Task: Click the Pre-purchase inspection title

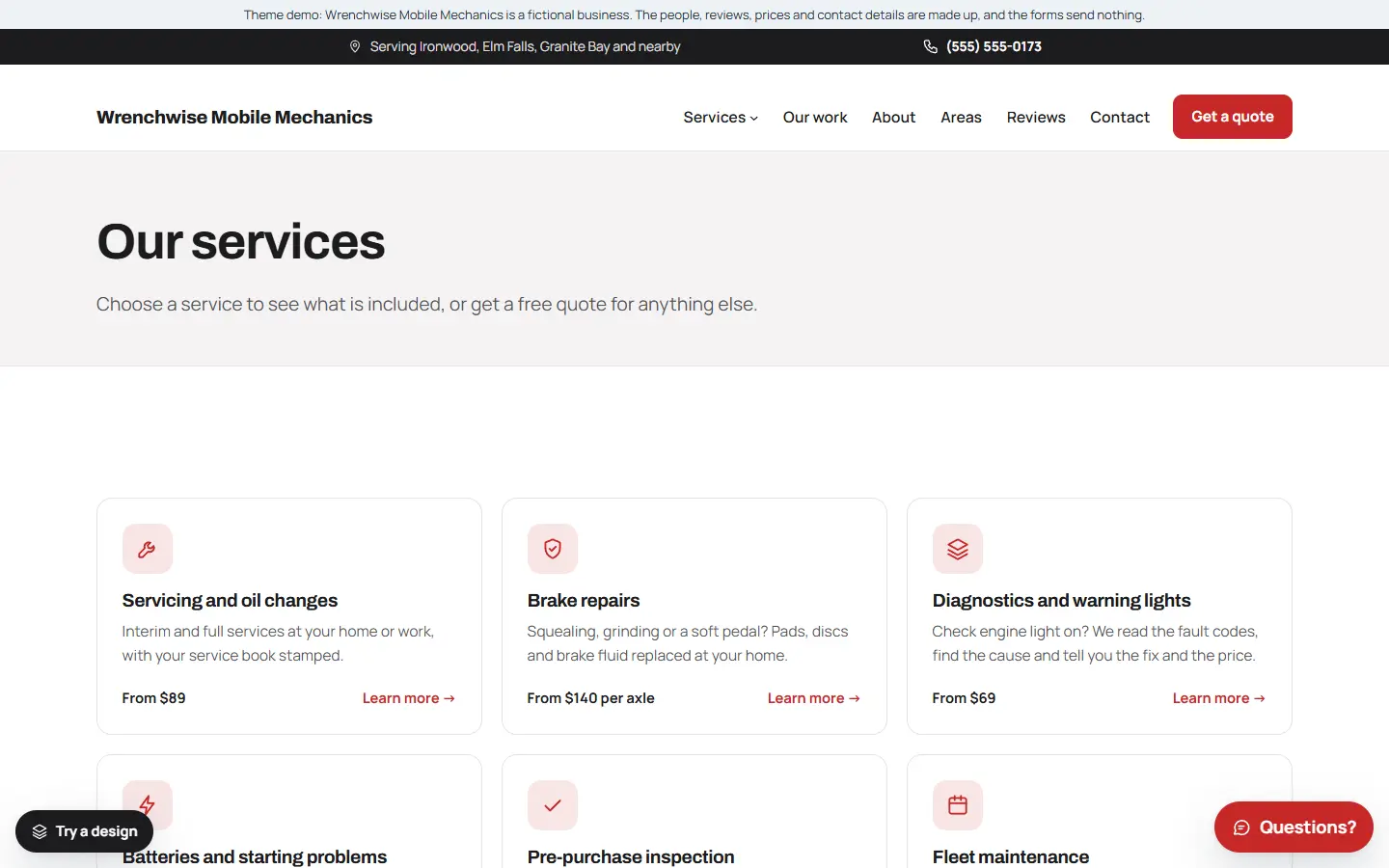Action: 631,856
